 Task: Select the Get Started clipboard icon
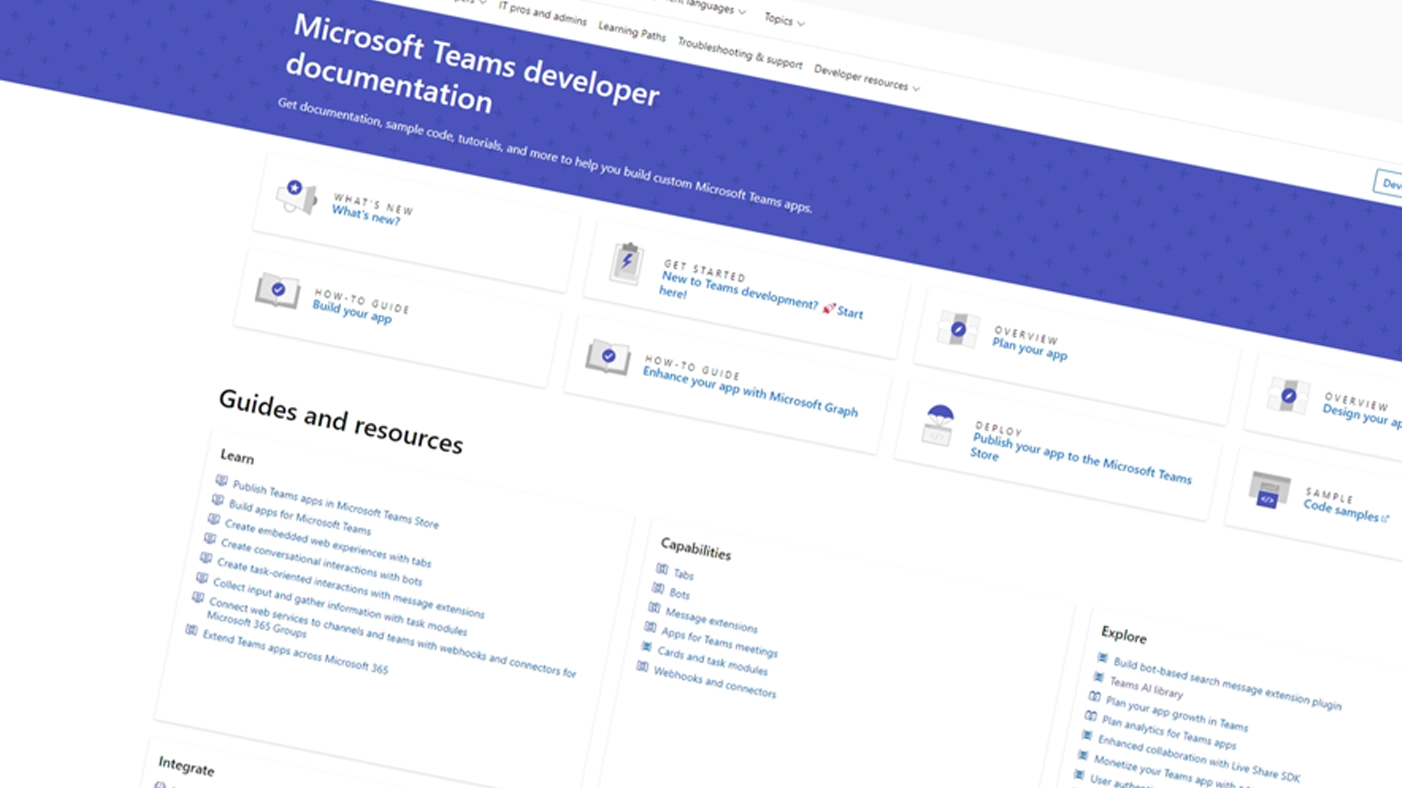626,260
